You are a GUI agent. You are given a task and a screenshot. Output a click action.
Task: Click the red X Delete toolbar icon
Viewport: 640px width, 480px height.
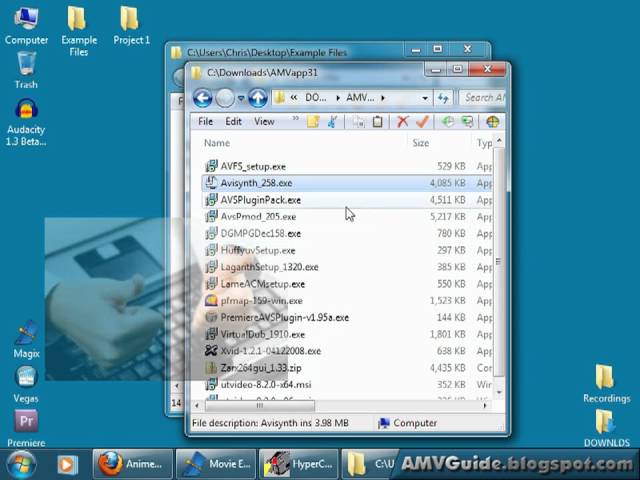[402, 122]
